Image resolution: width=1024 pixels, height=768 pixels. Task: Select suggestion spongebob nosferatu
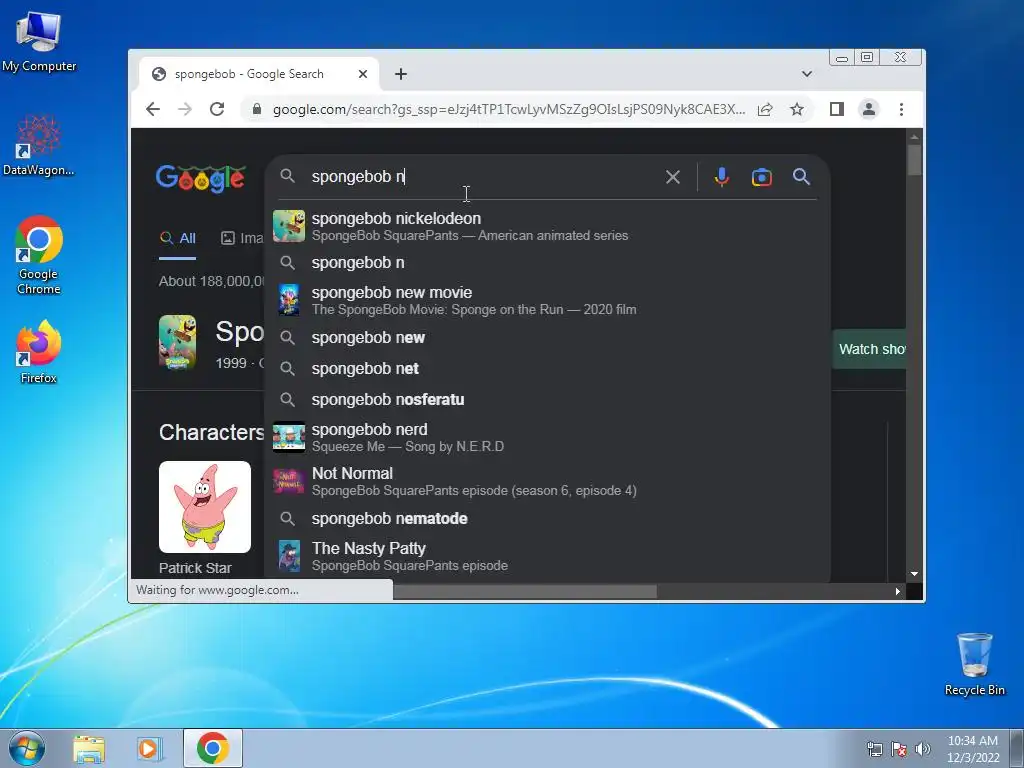(547, 399)
